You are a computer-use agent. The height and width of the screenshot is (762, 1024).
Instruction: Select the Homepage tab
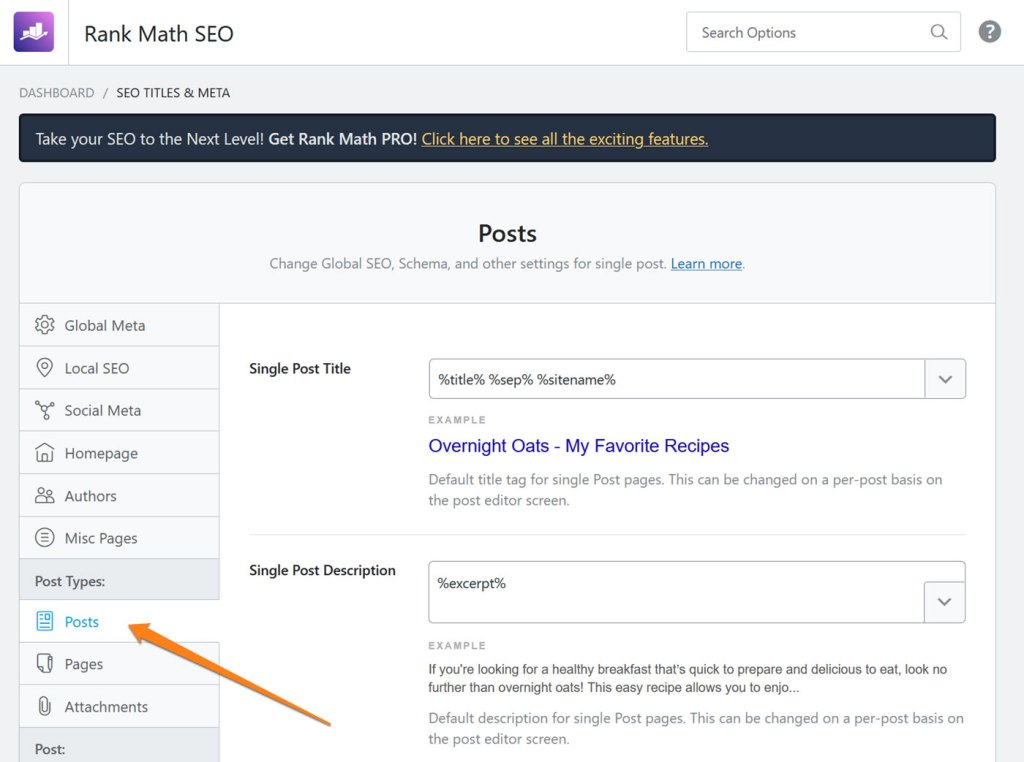pos(120,452)
